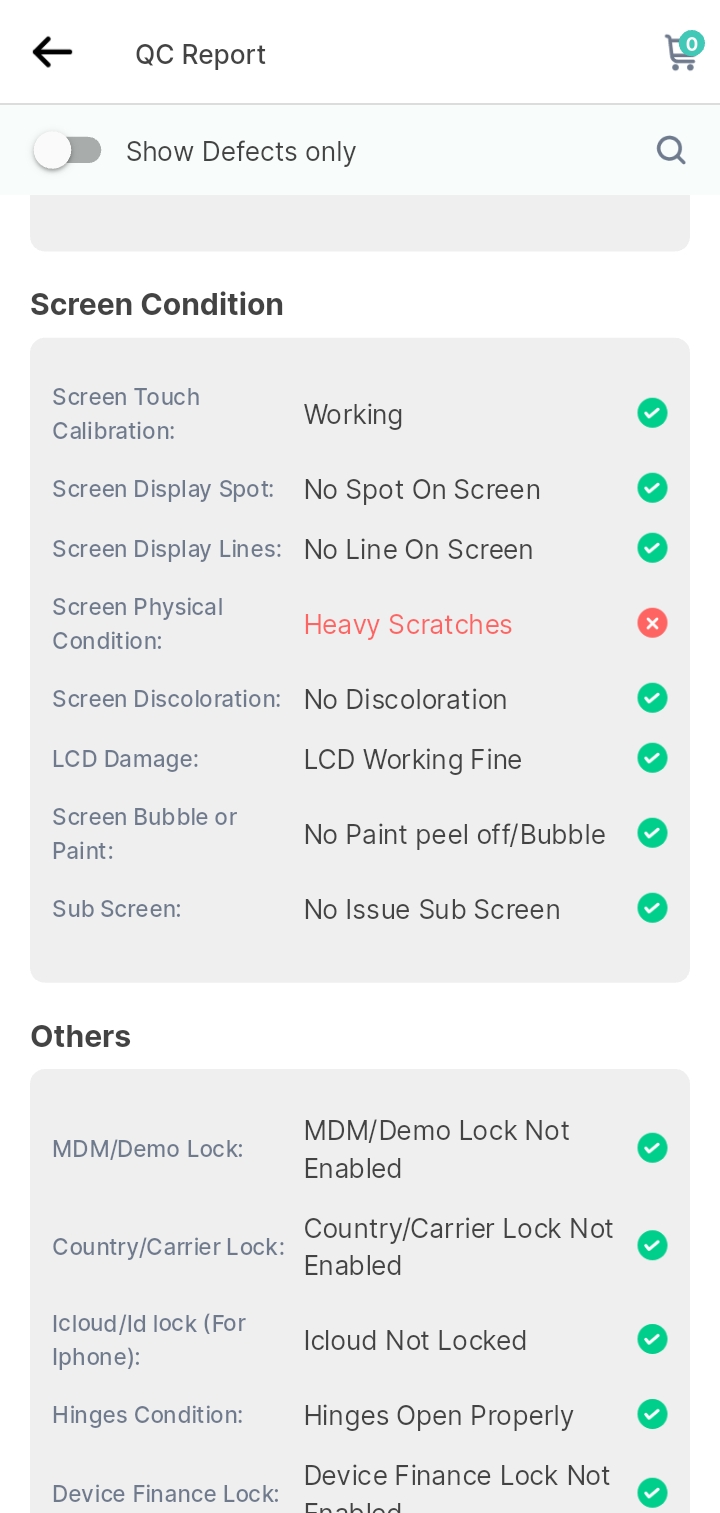720x1513 pixels.
Task: Tap green check for Device Finance Lock
Action: click(652, 1493)
